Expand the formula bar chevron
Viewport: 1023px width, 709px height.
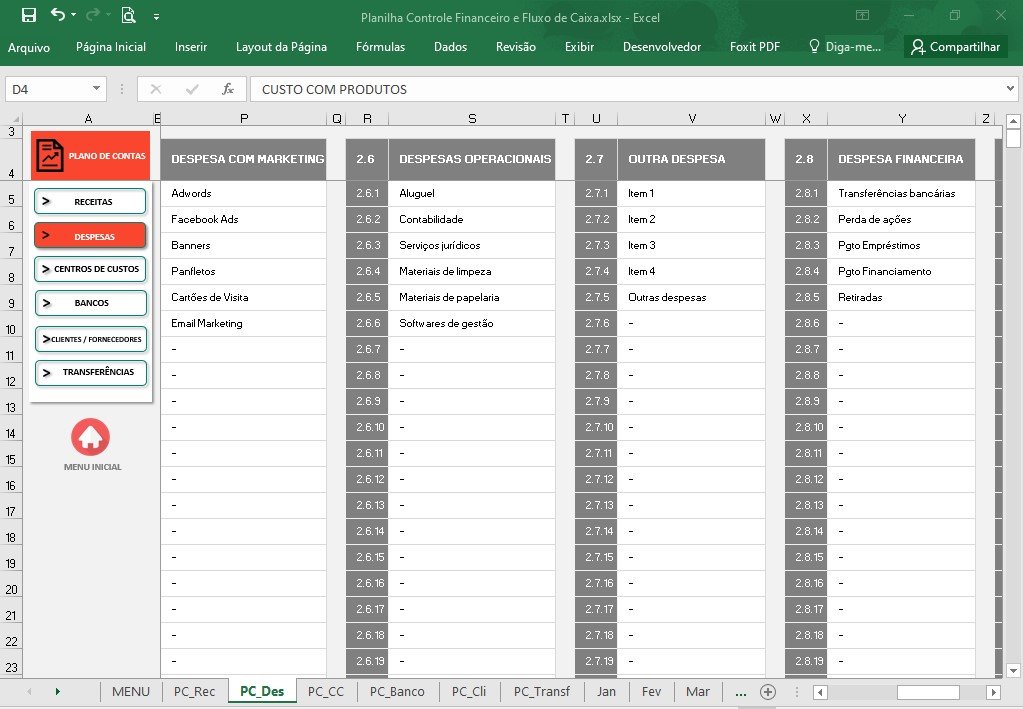(1010, 89)
